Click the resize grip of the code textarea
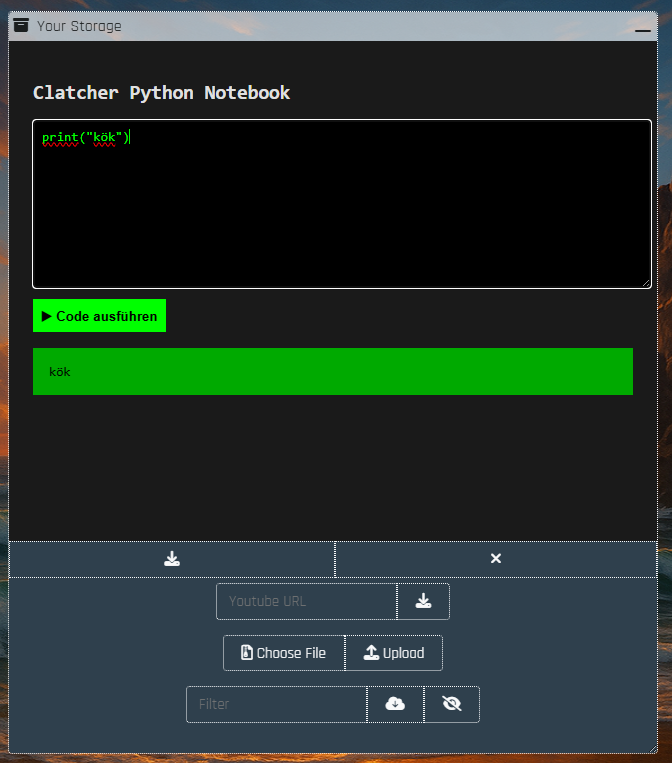Image resolution: width=672 pixels, height=763 pixels. click(x=646, y=283)
